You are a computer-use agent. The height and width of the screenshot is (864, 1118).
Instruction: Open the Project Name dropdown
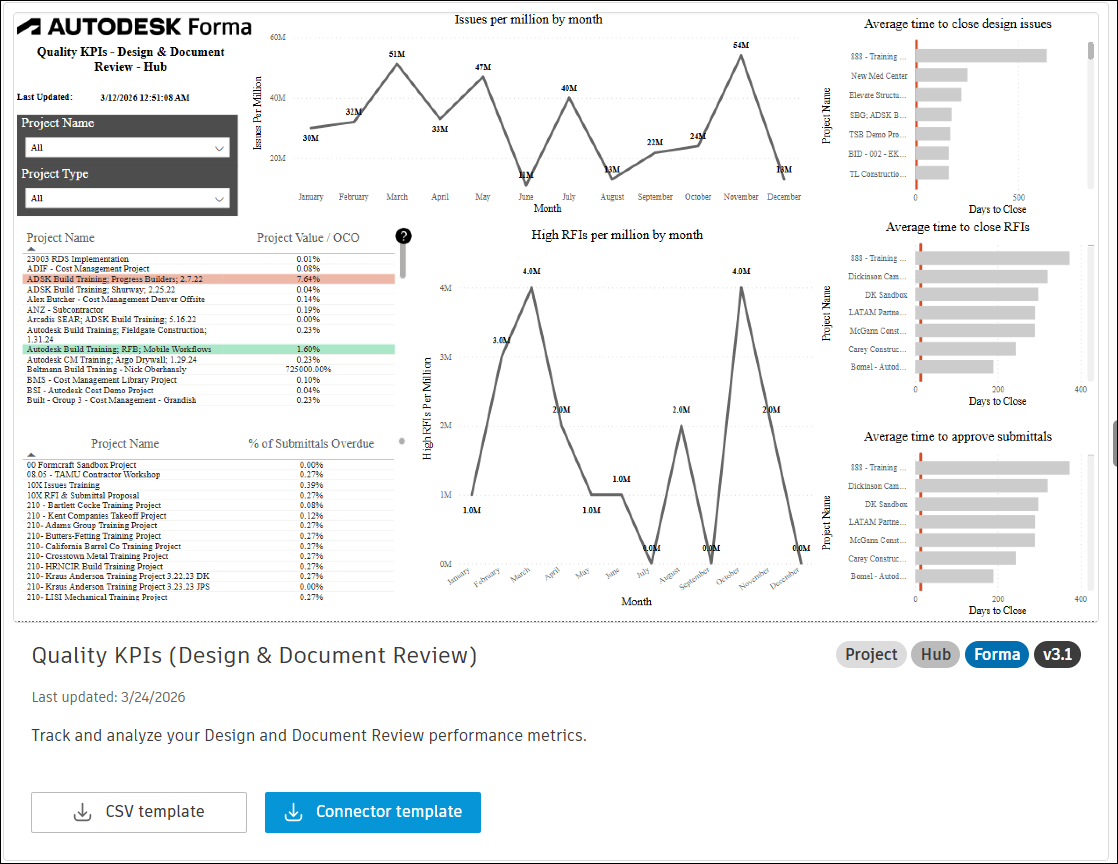point(127,148)
